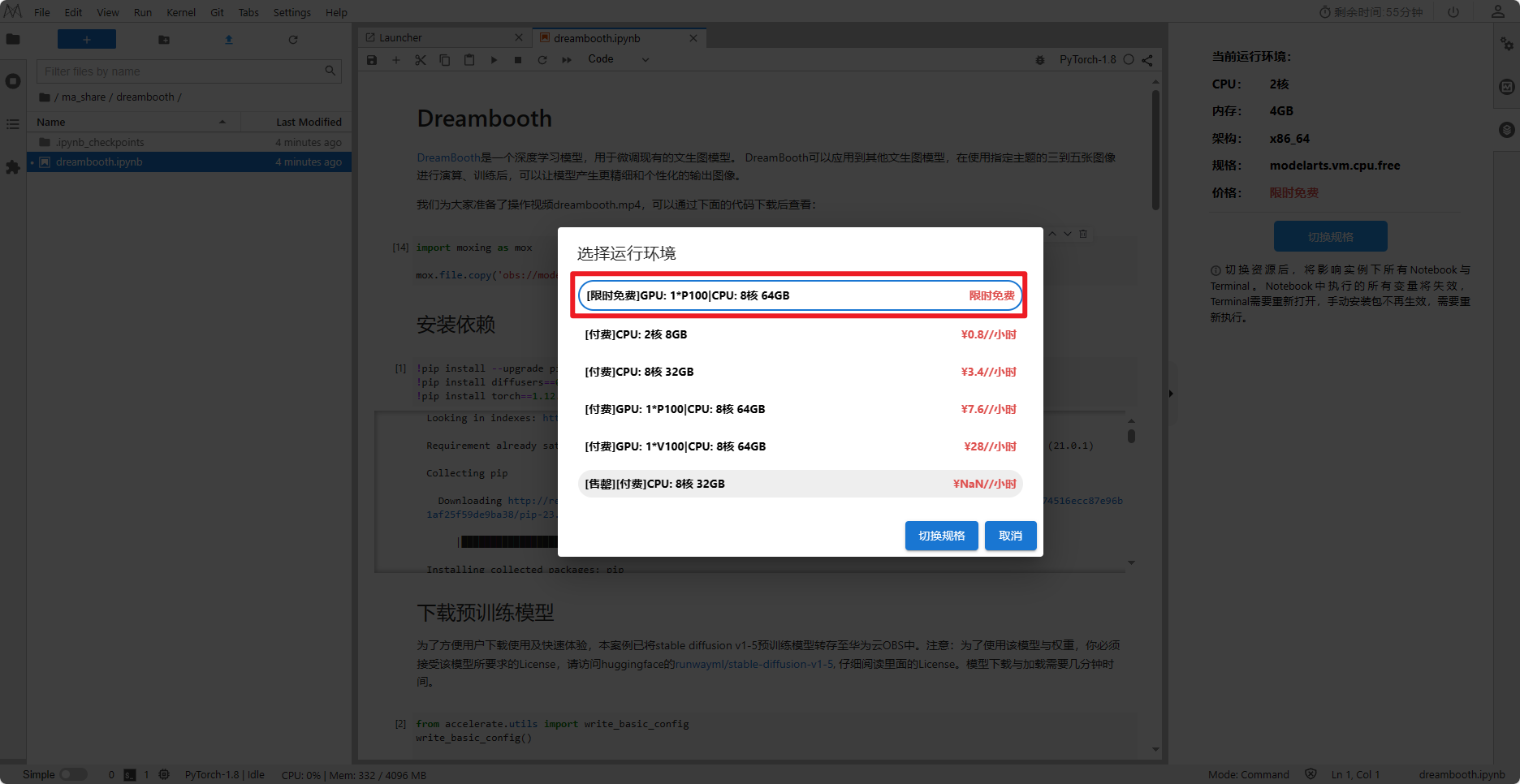Select the paid CPU 8核 32GB ¥3.4 option
This screenshot has width=1520, height=784.
(800, 372)
